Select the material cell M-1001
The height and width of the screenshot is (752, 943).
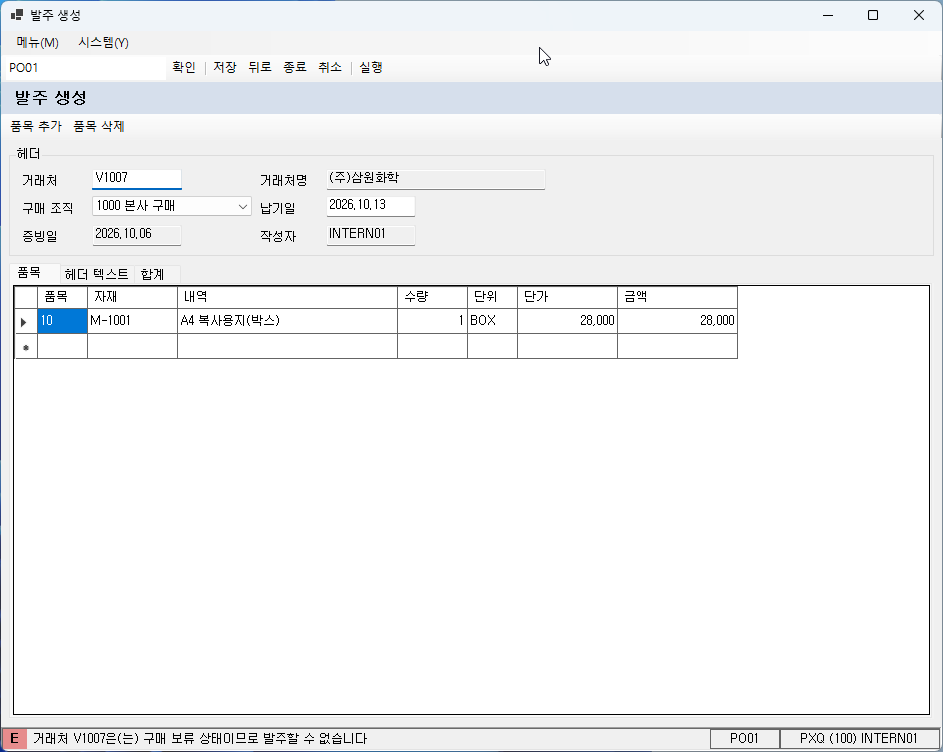pos(132,321)
